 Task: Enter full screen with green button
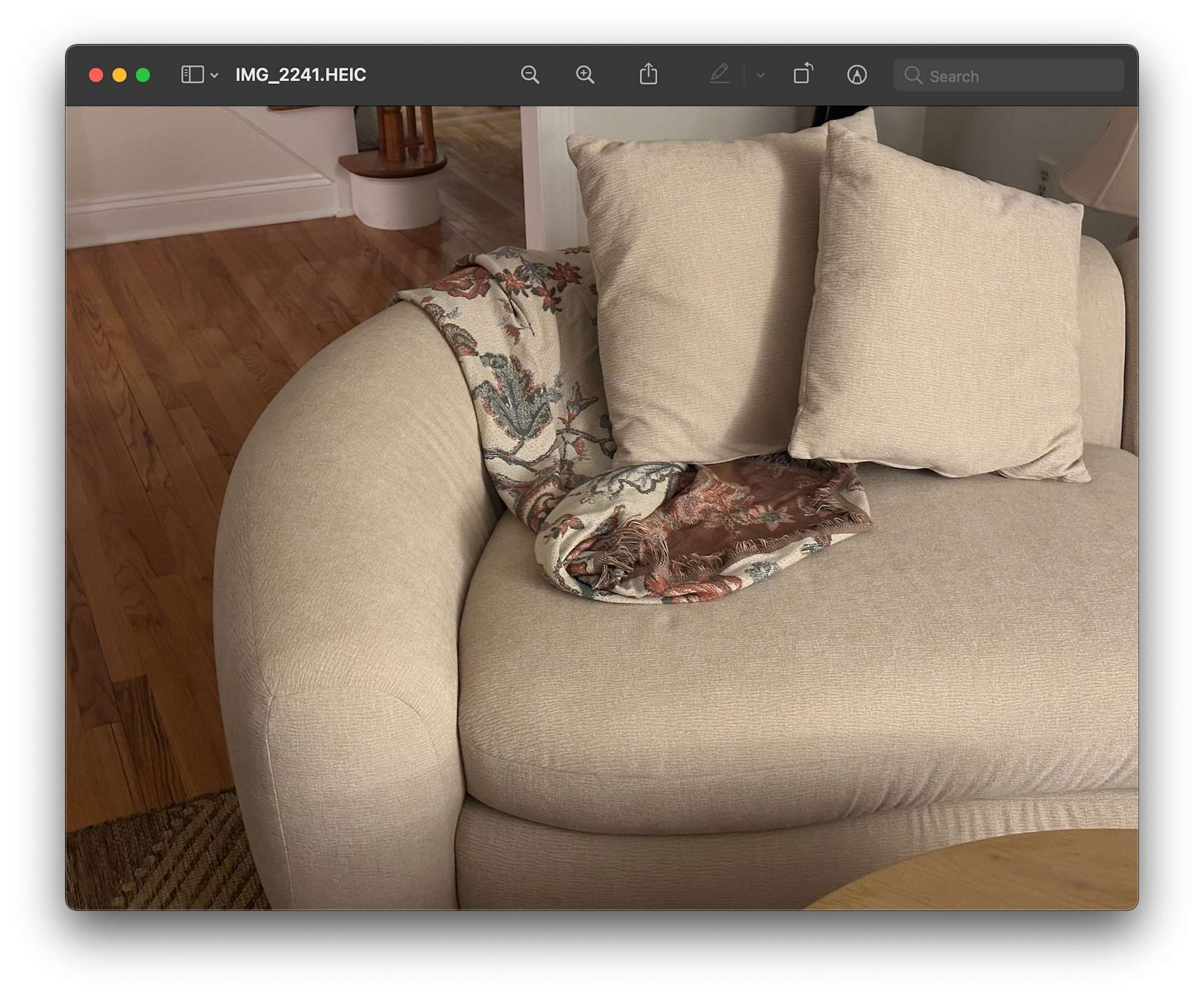click(x=143, y=75)
